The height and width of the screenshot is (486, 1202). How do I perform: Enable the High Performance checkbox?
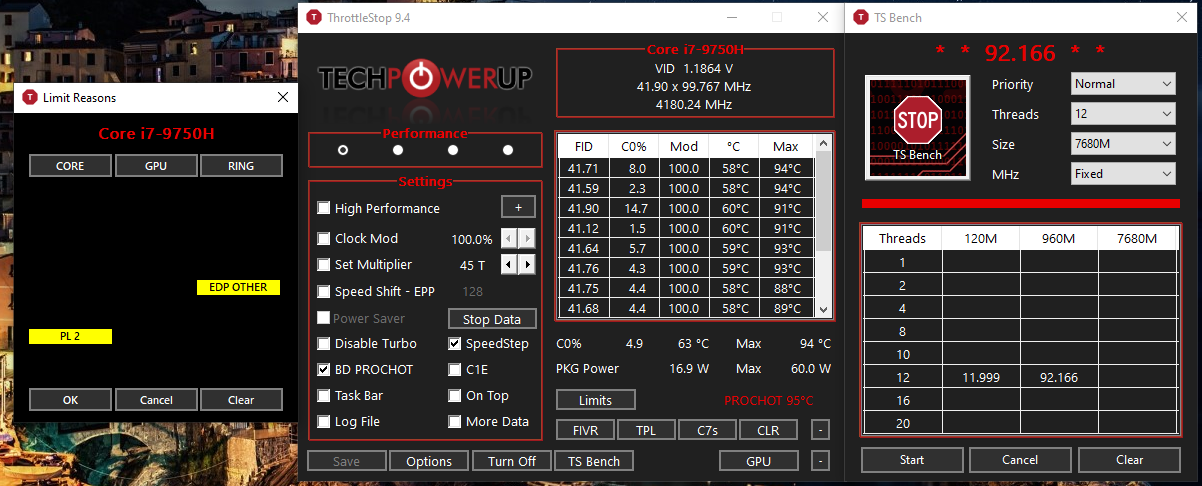(x=323, y=208)
